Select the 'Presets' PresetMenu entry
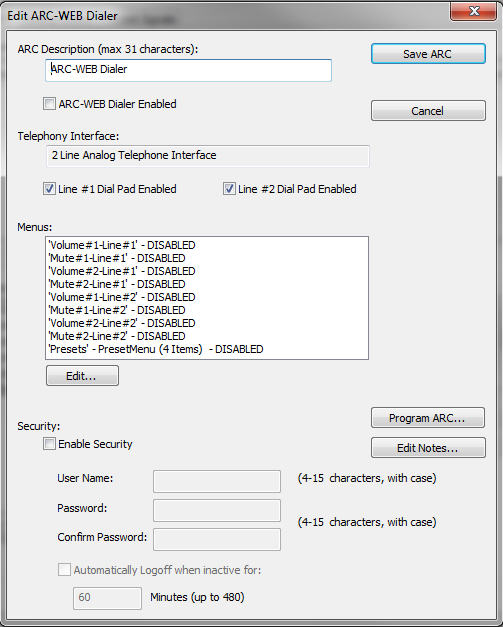The width and height of the screenshot is (503, 627). (207, 349)
